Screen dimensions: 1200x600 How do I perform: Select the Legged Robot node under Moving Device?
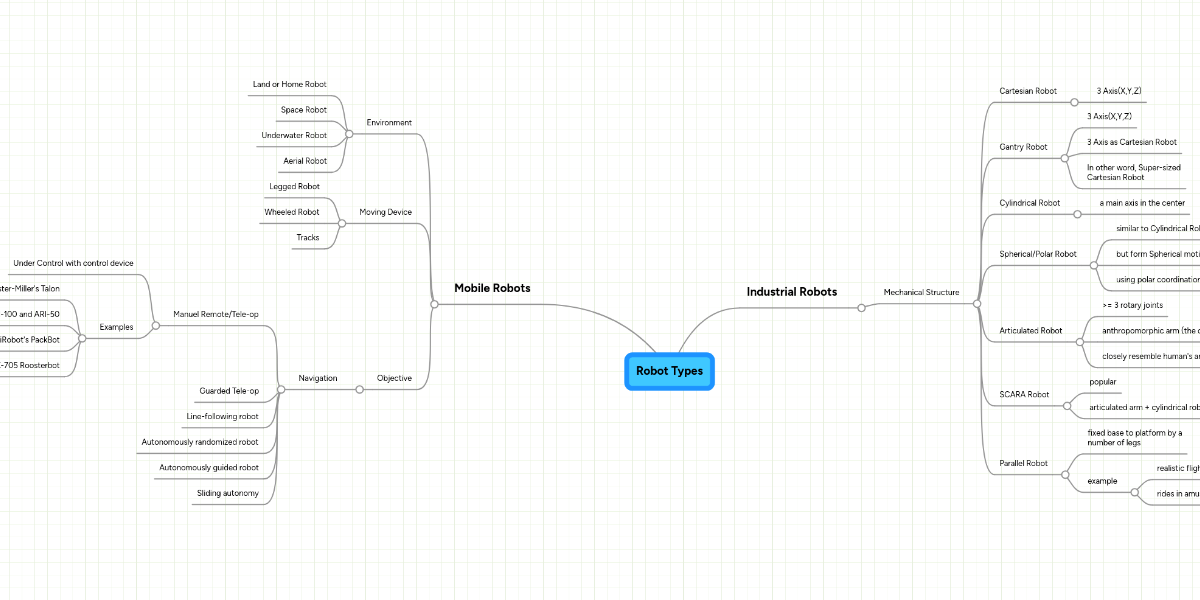point(294,185)
